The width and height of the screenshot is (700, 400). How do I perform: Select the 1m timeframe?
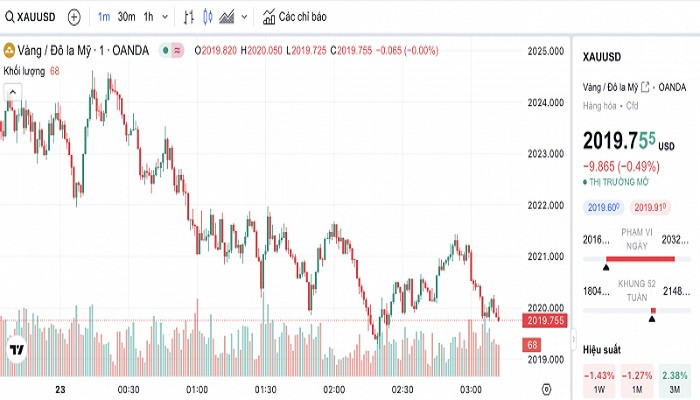tap(104, 17)
